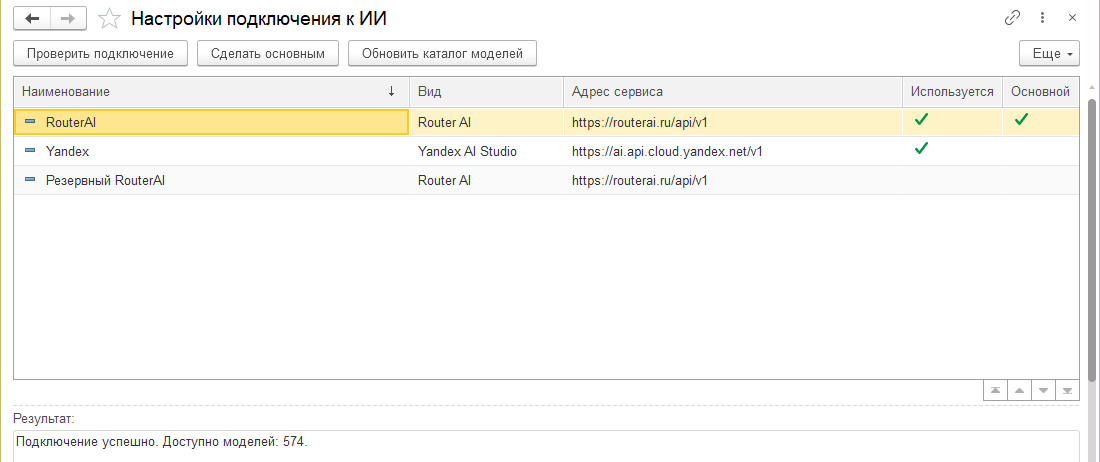Select the Резервный RouterAI name cell
This screenshot has height=462, width=1100.
(212, 180)
